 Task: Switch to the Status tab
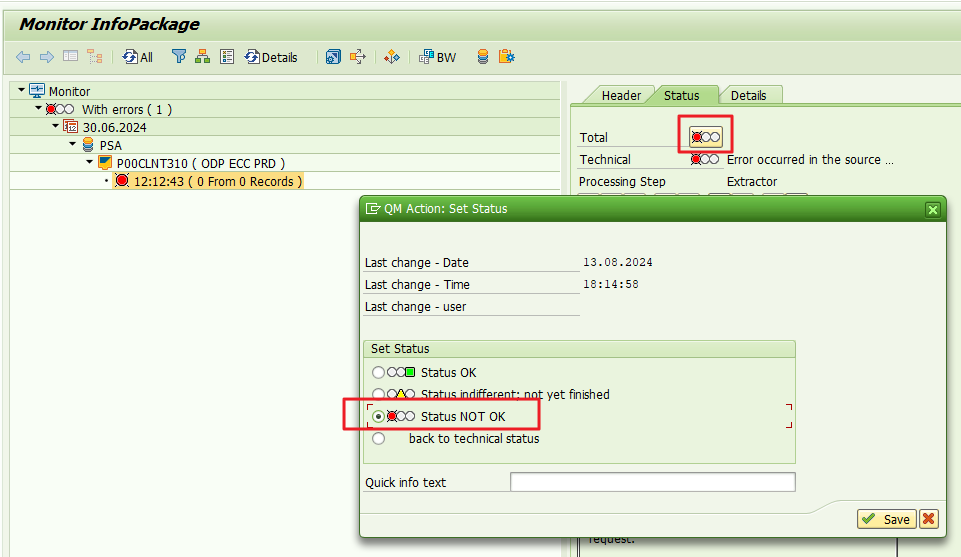682,96
